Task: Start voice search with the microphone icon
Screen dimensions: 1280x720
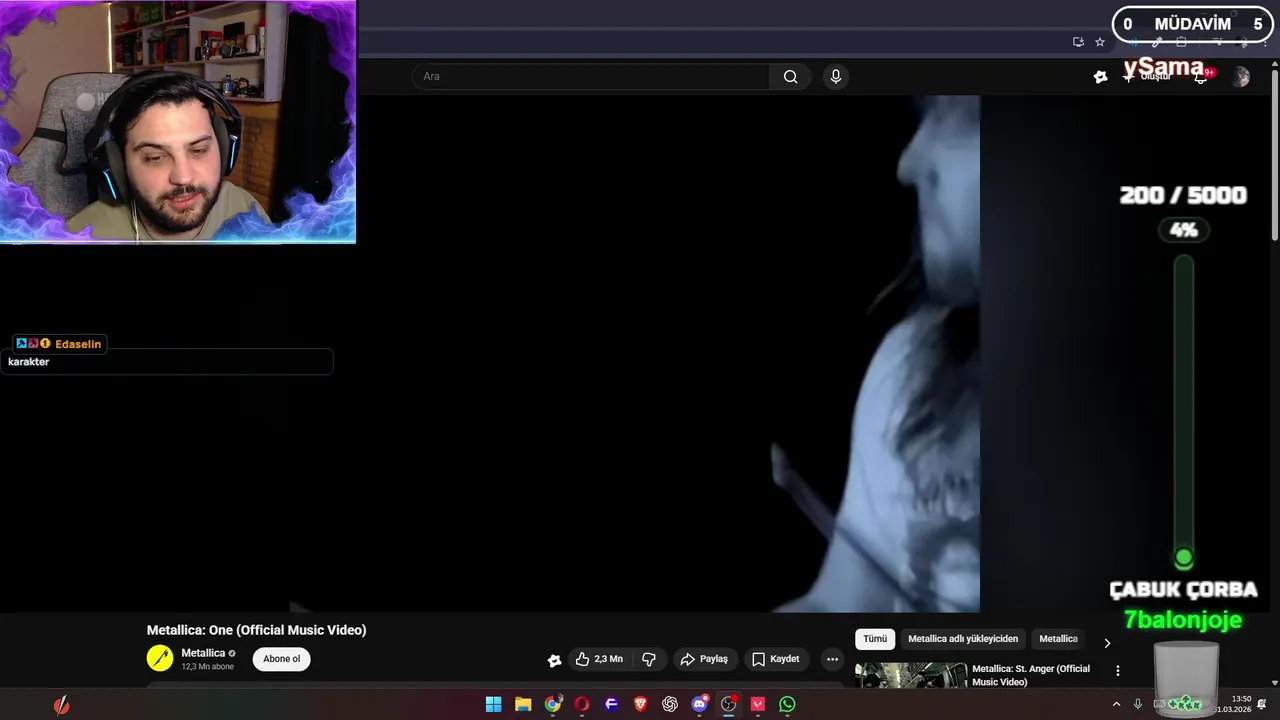Action: point(836,77)
